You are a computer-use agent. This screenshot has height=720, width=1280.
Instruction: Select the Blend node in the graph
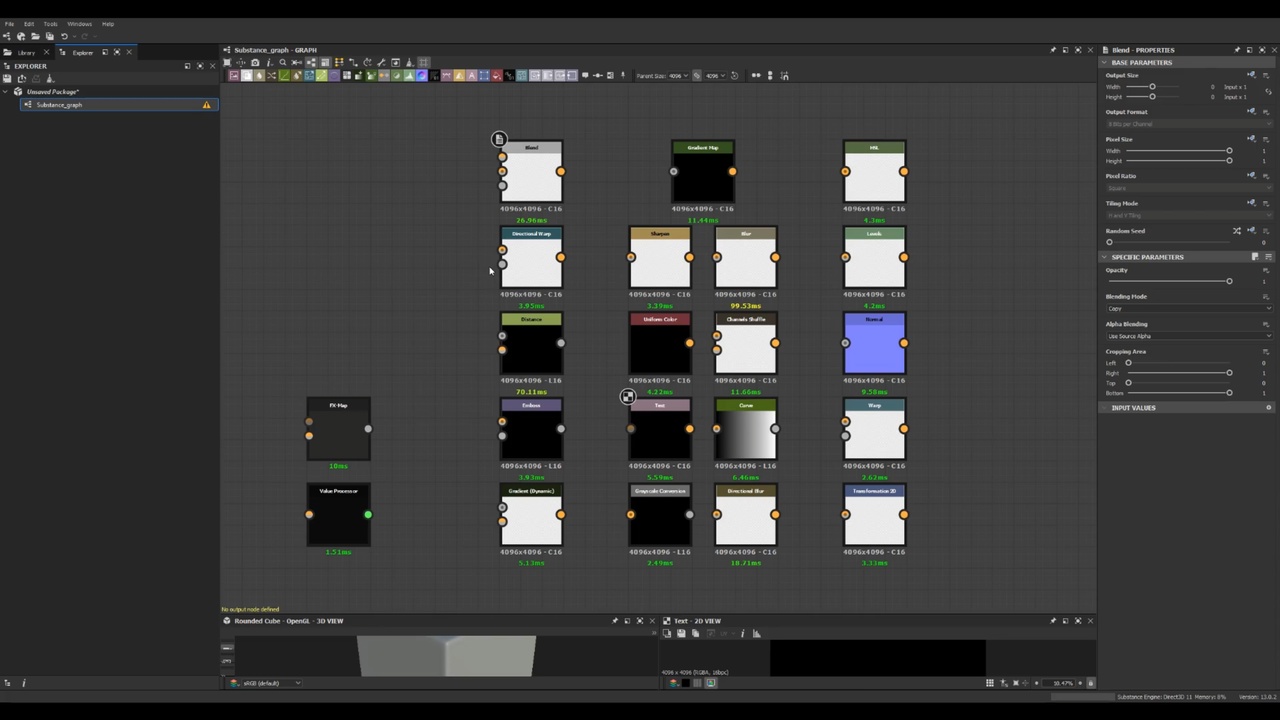point(531,172)
